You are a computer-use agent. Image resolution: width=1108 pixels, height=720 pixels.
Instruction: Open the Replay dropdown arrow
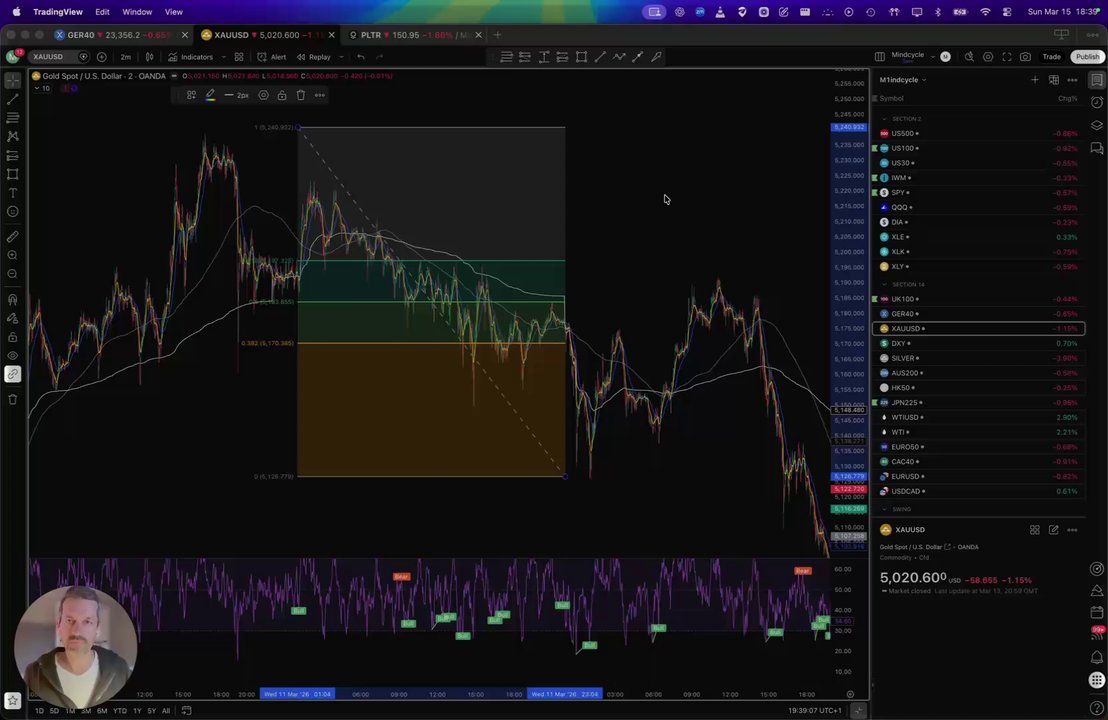[341, 57]
